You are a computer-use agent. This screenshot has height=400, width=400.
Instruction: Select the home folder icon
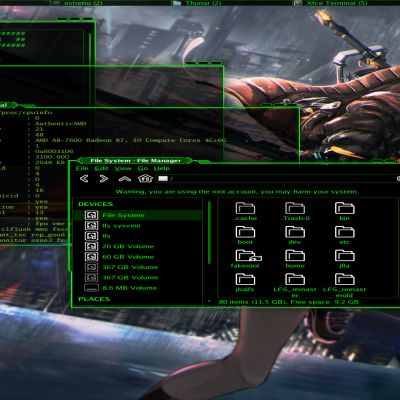(295, 256)
